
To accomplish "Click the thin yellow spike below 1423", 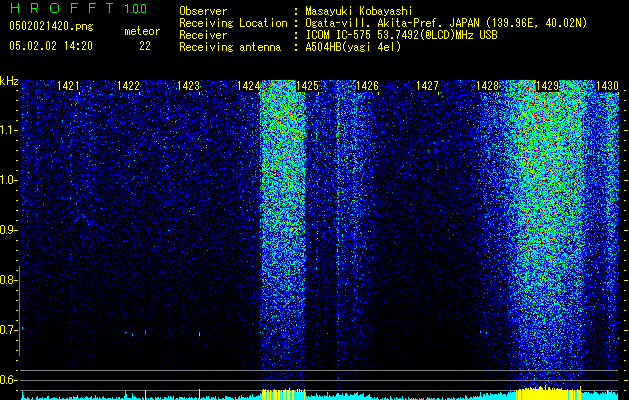I will coord(199,394).
